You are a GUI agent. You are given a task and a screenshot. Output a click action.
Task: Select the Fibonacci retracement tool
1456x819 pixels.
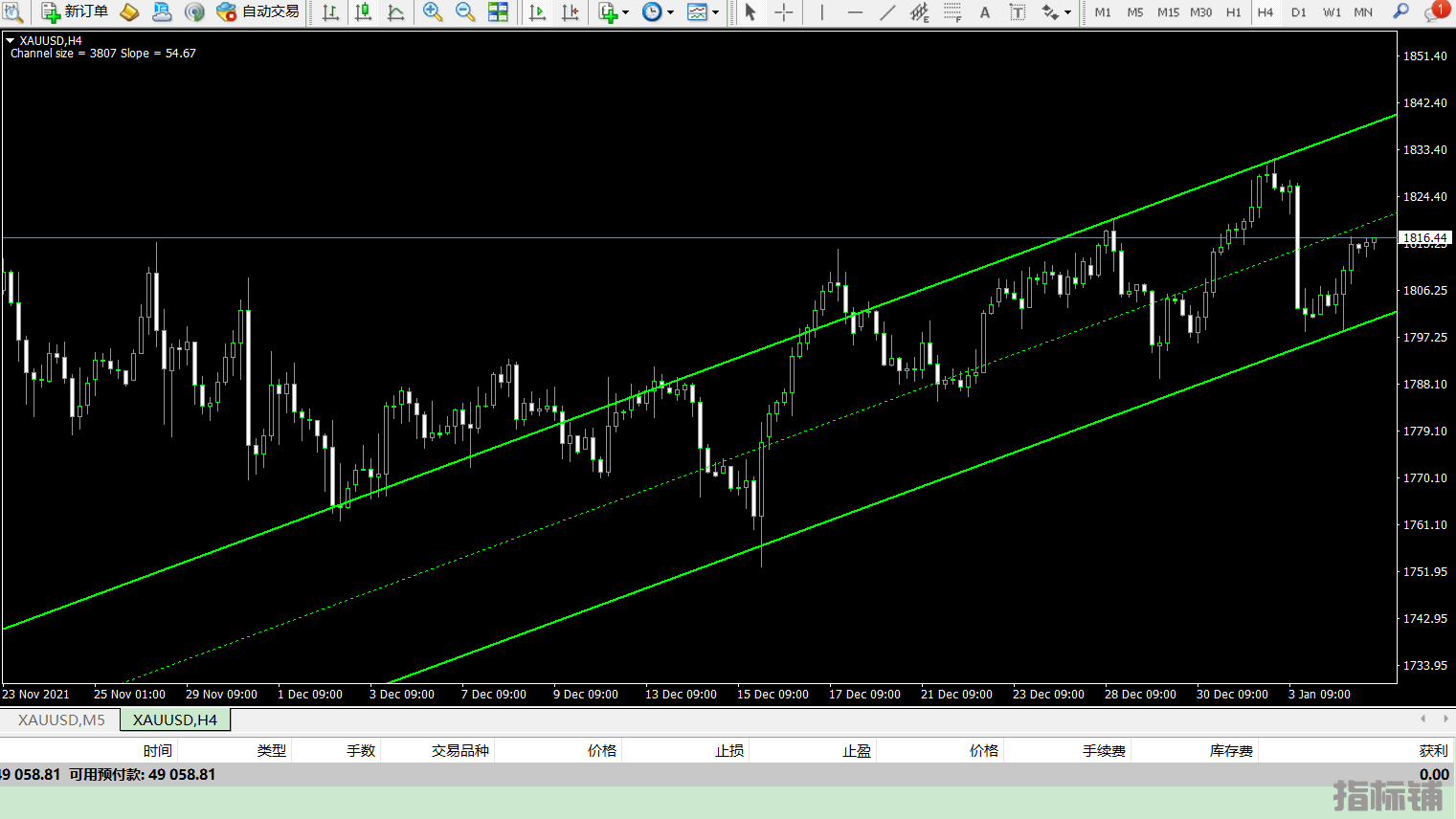coord(952,11)
